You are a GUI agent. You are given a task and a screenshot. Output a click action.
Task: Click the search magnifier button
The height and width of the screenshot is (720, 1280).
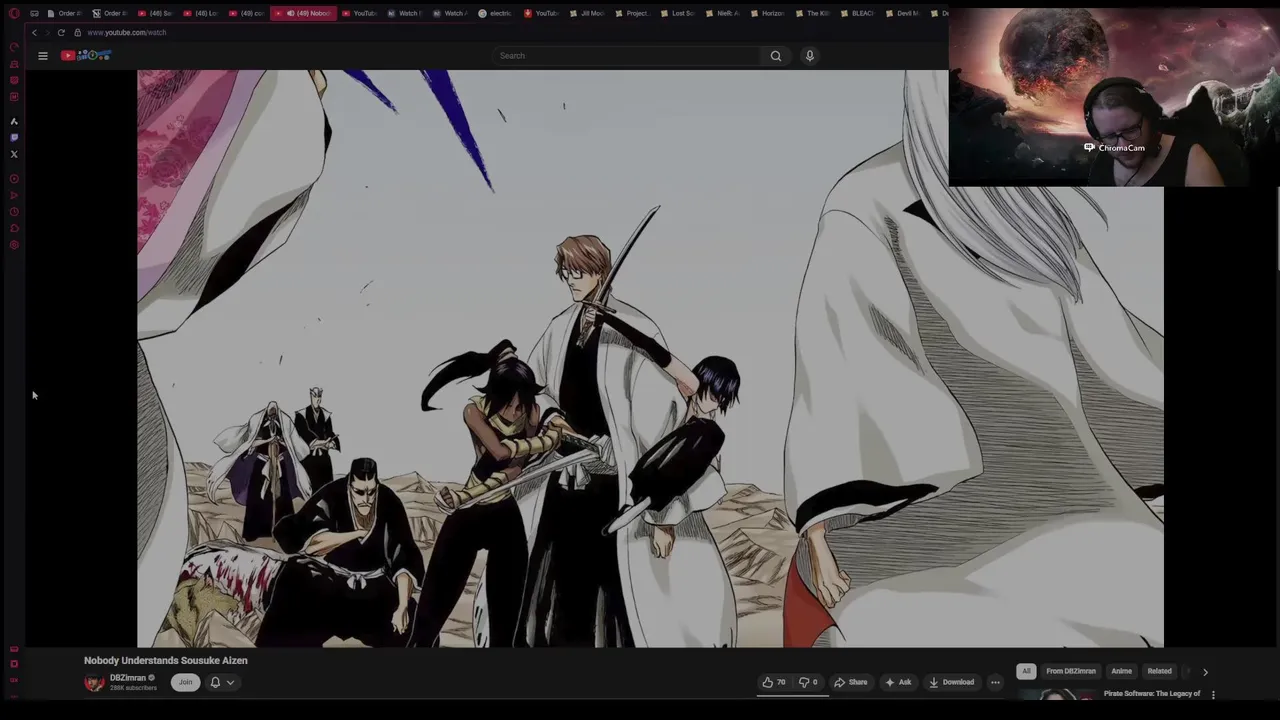coord(776,56)
